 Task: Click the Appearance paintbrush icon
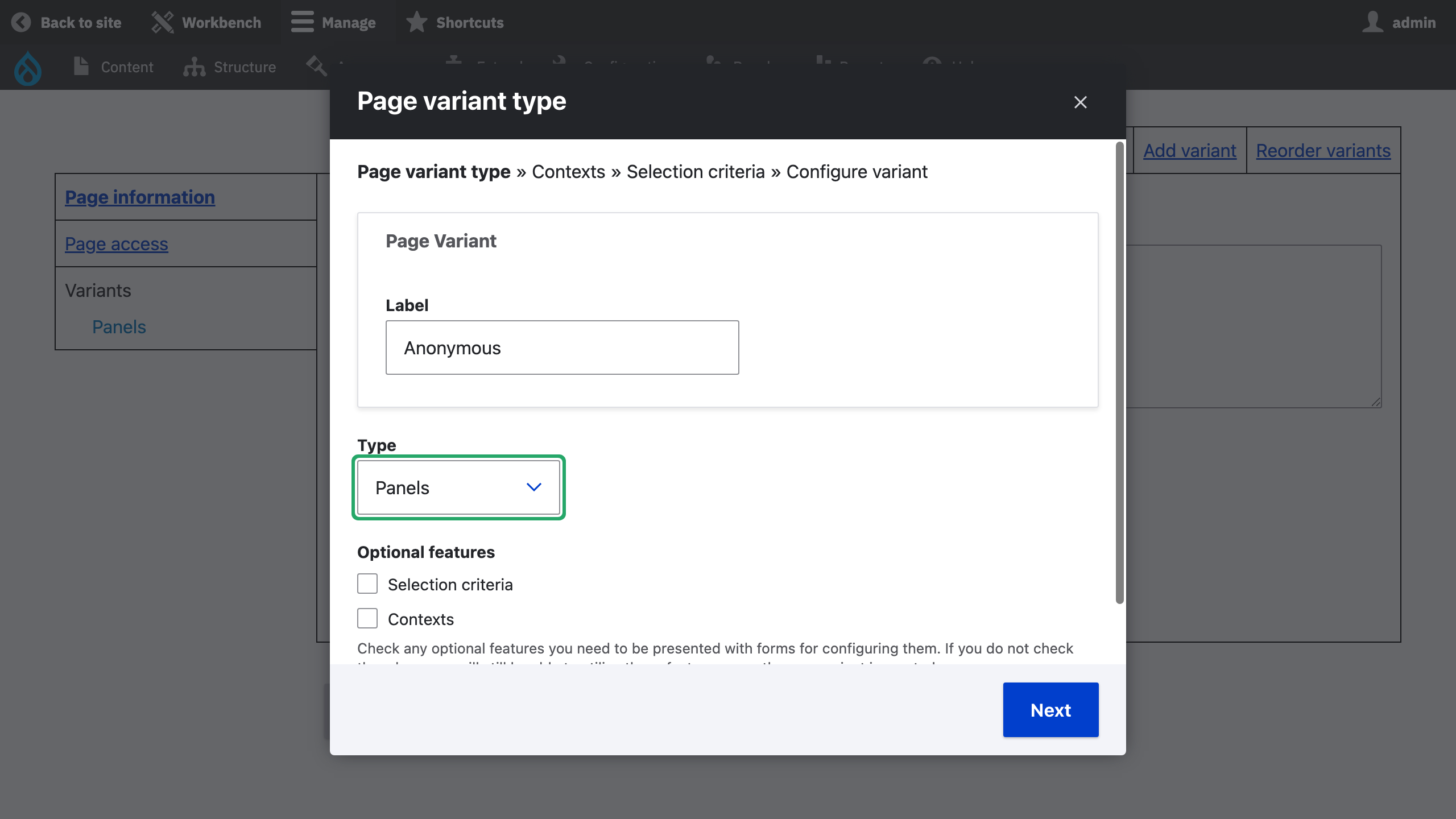click(x=317, y=67)
